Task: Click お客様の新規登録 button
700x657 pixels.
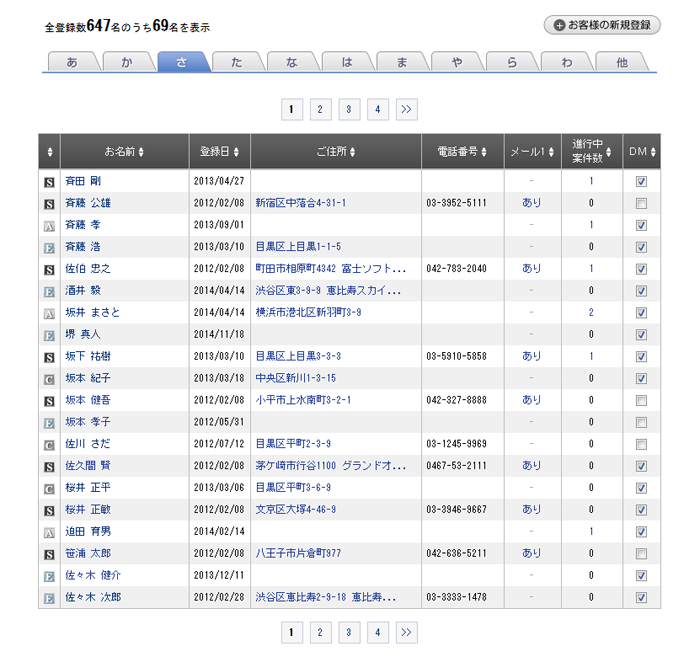Action: point(602,25)
